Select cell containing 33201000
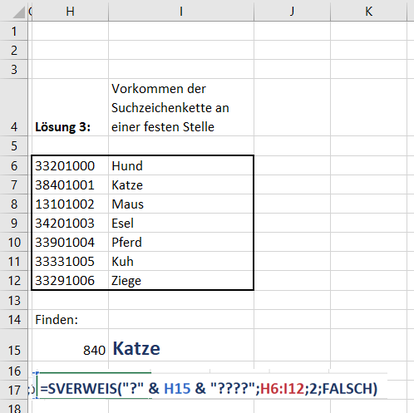Viewport: 414px width, 413px height. pos(70,165)
